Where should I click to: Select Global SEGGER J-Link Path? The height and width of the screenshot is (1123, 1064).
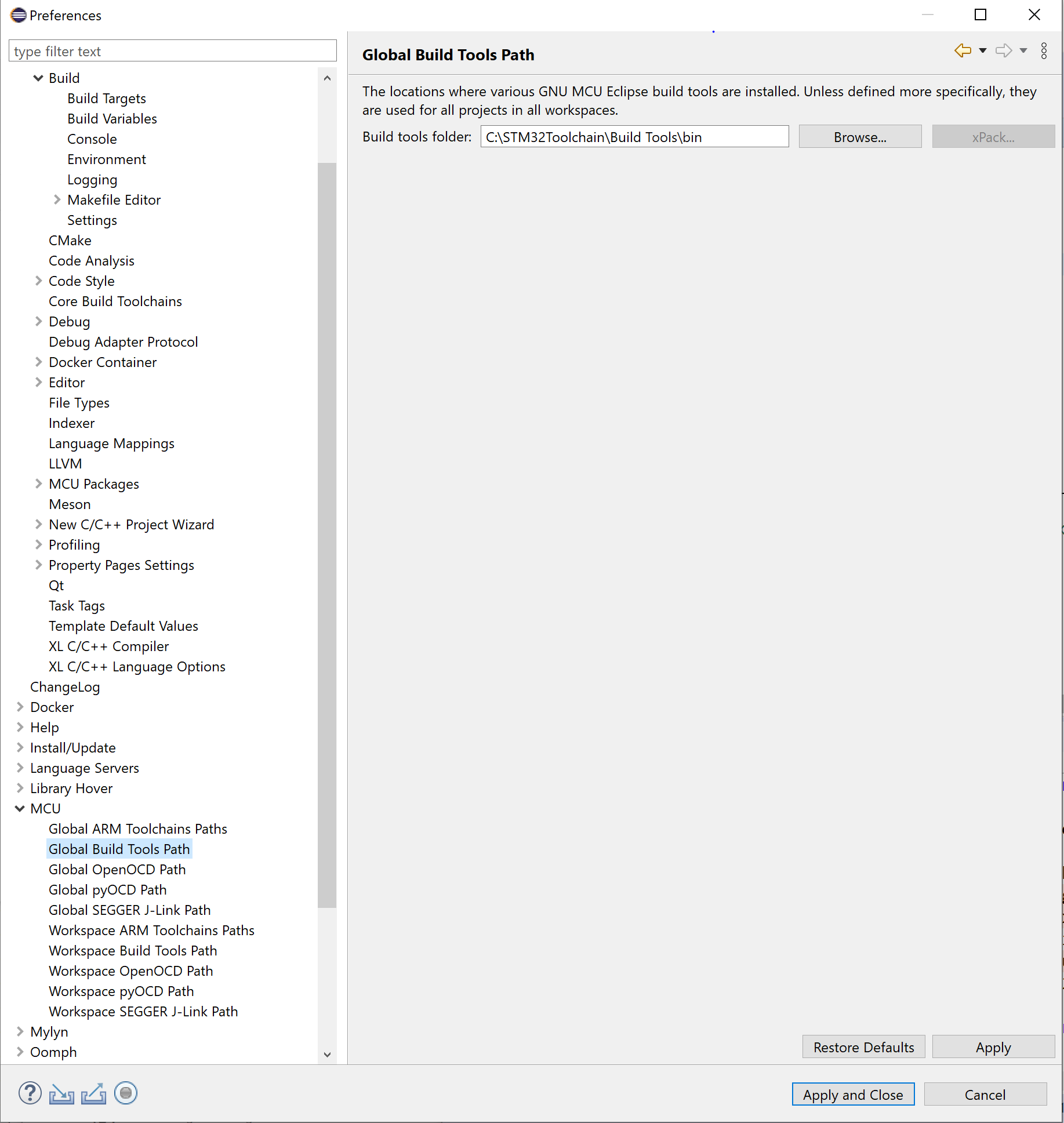pyautogui.click(x=130, y=910)
